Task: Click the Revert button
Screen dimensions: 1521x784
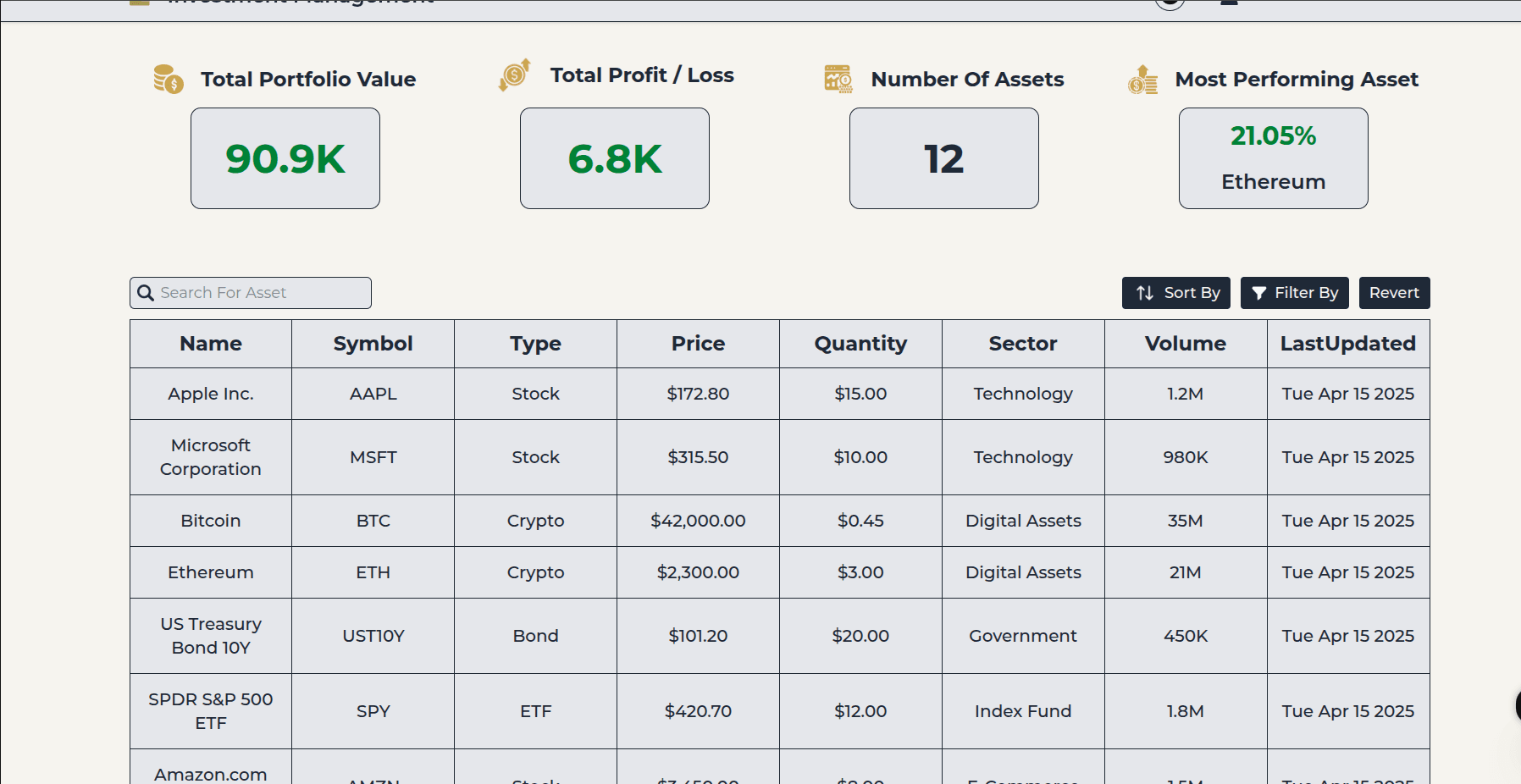Action: [1394, 292]
